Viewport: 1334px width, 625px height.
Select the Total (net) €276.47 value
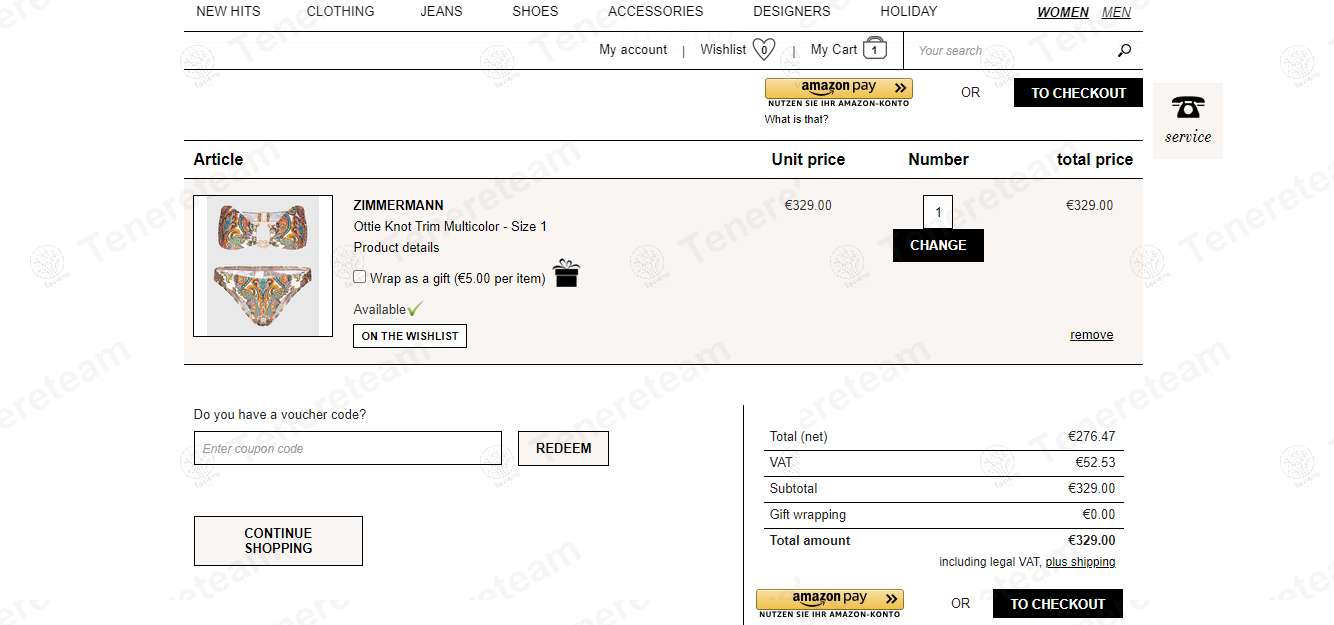coord(1091,436)
